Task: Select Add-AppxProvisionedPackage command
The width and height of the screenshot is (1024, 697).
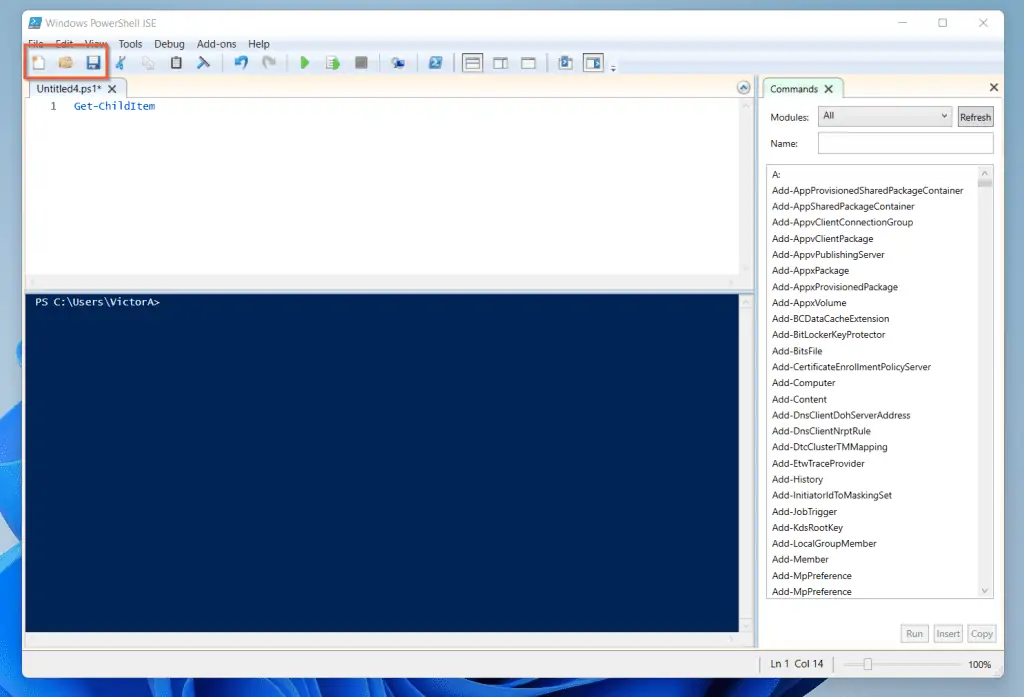Action: click(x=835, y=287)
